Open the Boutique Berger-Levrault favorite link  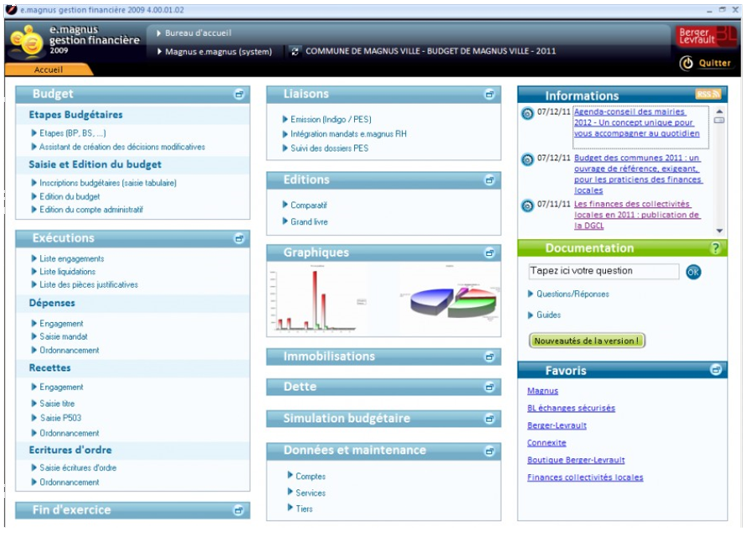[x=575, y=460]
